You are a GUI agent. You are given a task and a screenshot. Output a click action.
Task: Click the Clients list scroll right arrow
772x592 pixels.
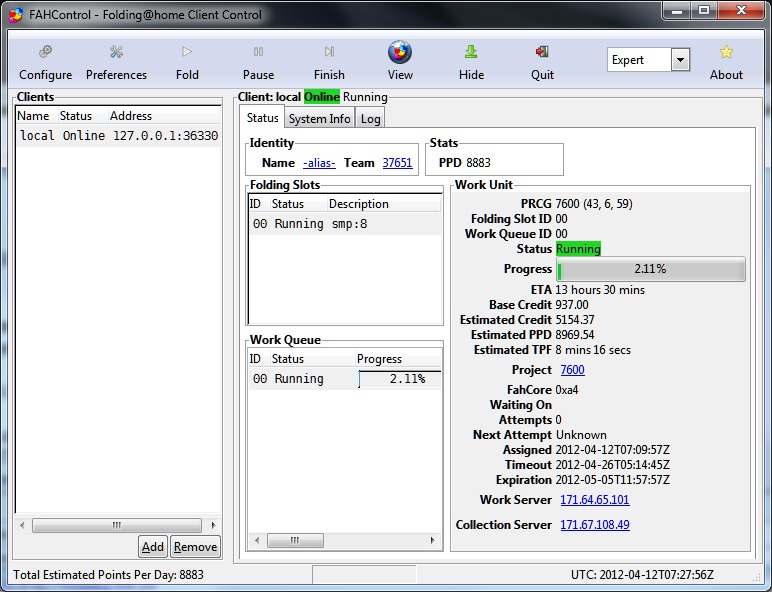(213, 525)
